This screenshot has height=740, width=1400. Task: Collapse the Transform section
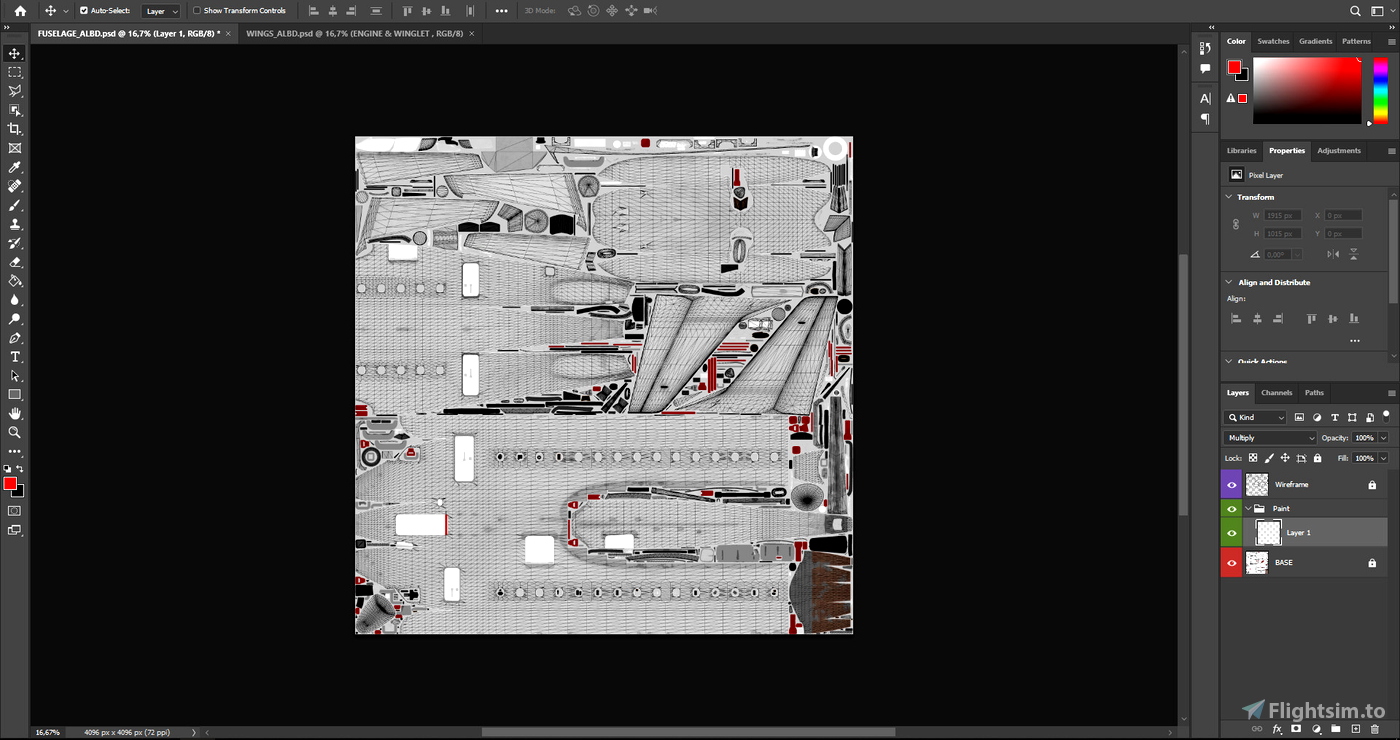[1229, 197]
